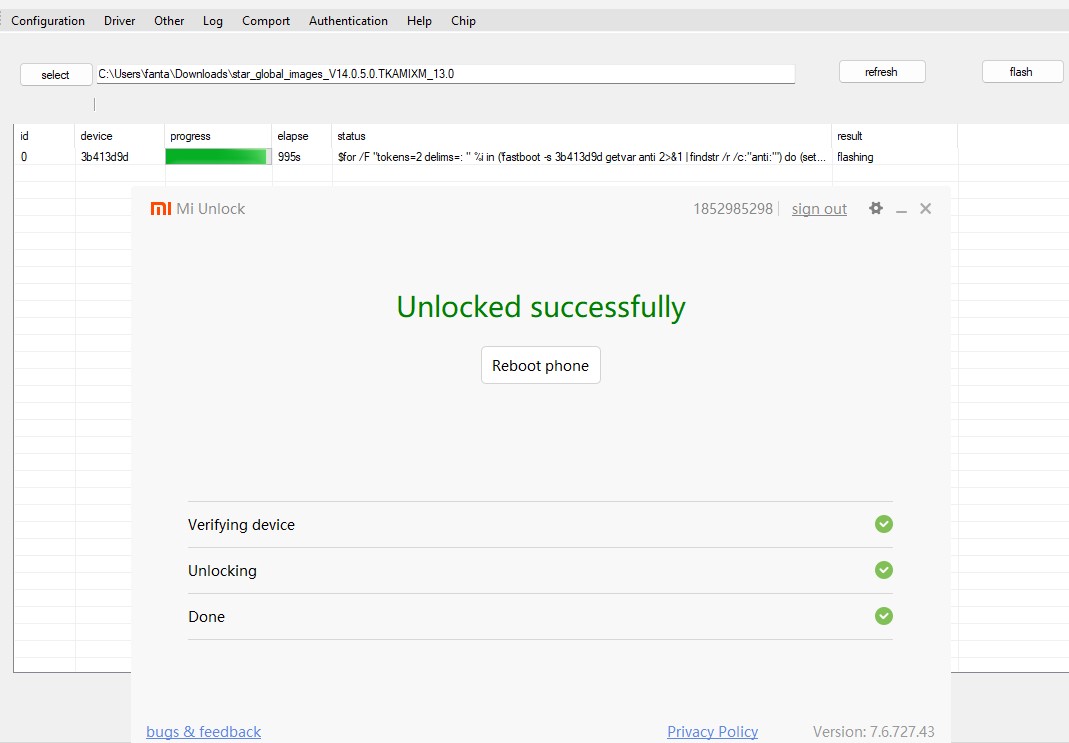Open Mi Unlock settings gear icon

[876, 208]
